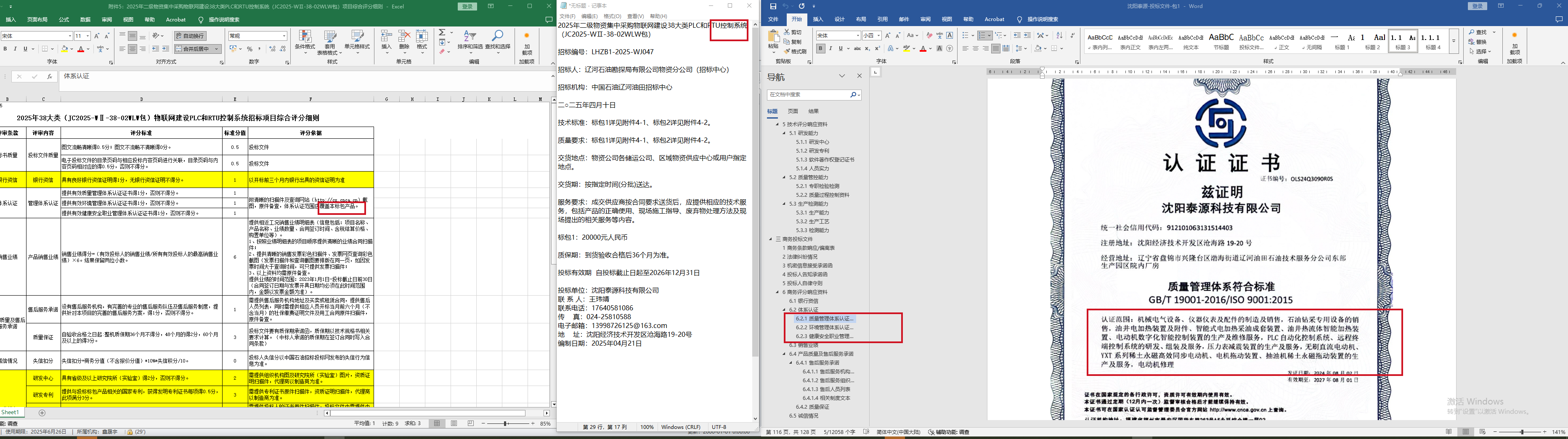1568x439 pixels.
Task: Toggle Bold in the Excel font group
Action: pos(5,49)
